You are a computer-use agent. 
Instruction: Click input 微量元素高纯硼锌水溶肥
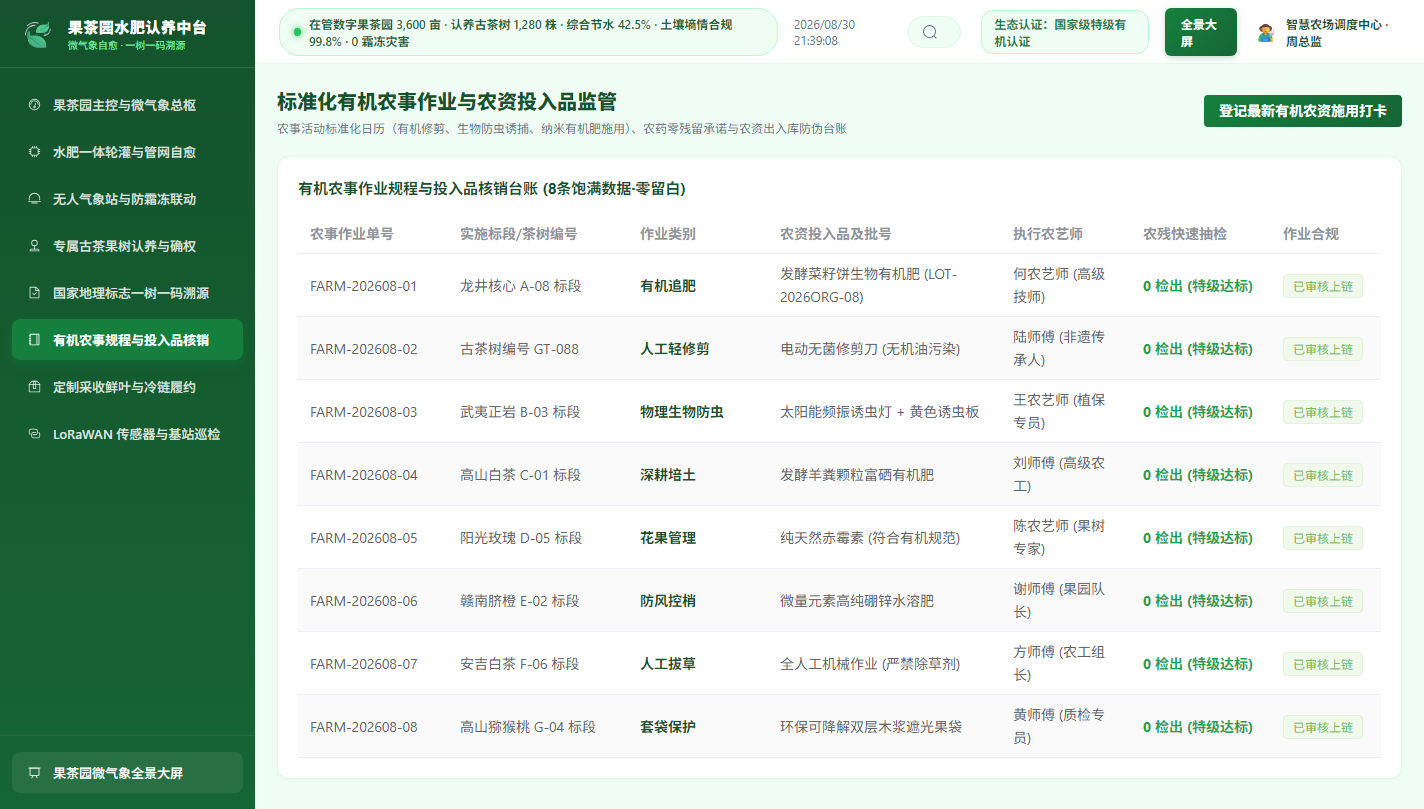(857, 601)
